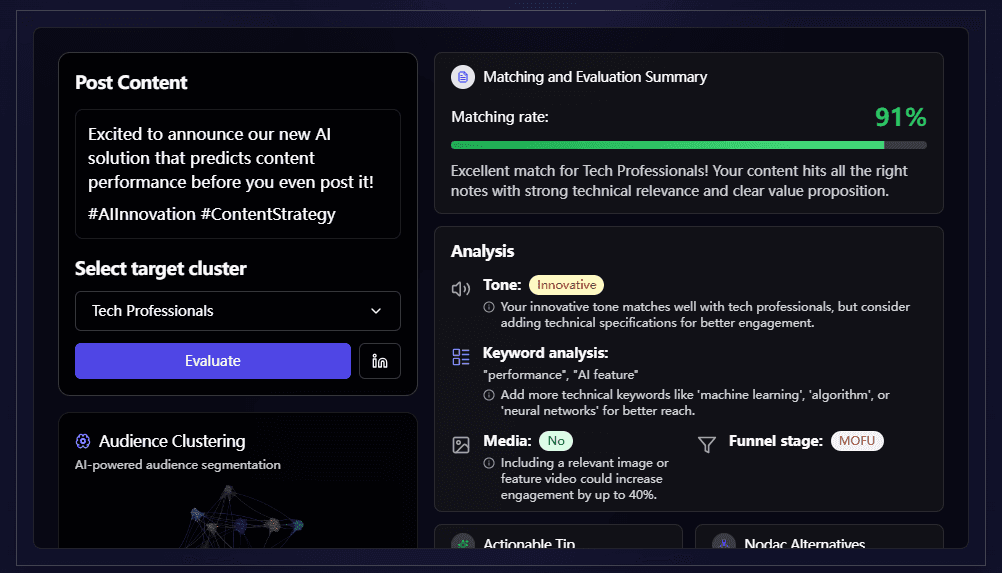1002x573 pixels.
Task: Click the Matching and Evaluation Summary document icon
Action: point(462,77)
